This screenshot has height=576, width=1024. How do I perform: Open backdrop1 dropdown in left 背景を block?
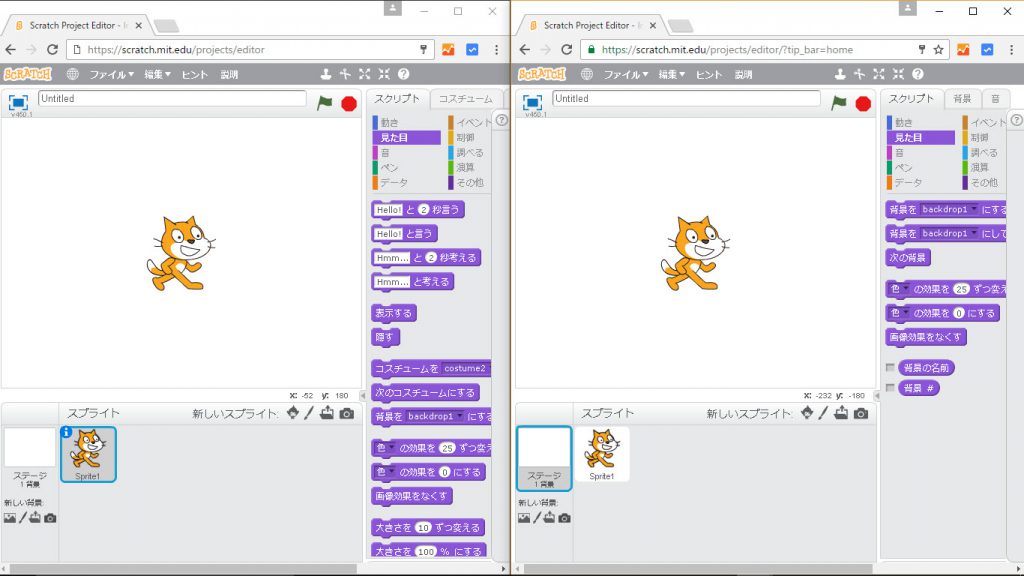pos(435,416)
